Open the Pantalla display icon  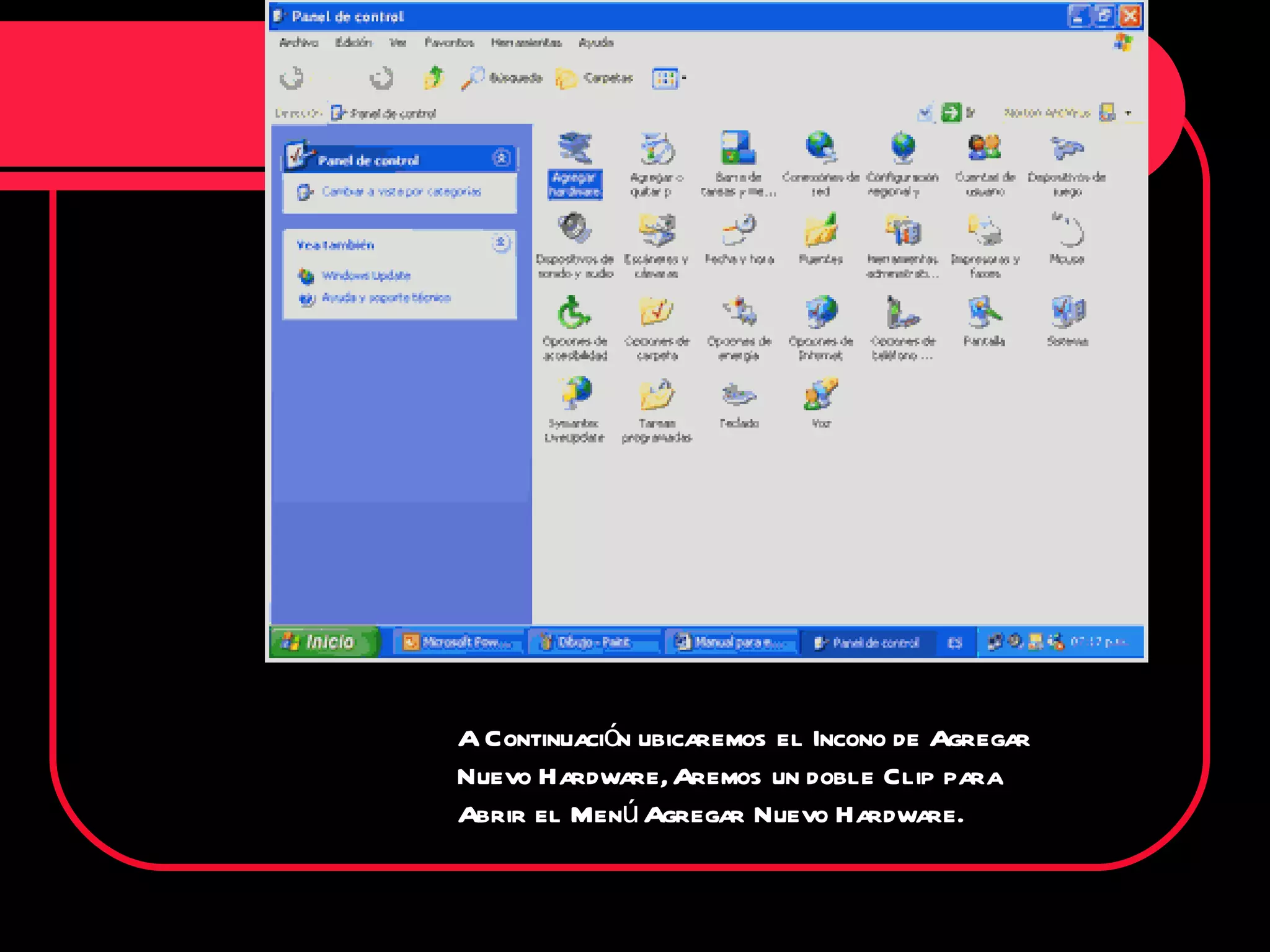(985, 322)
